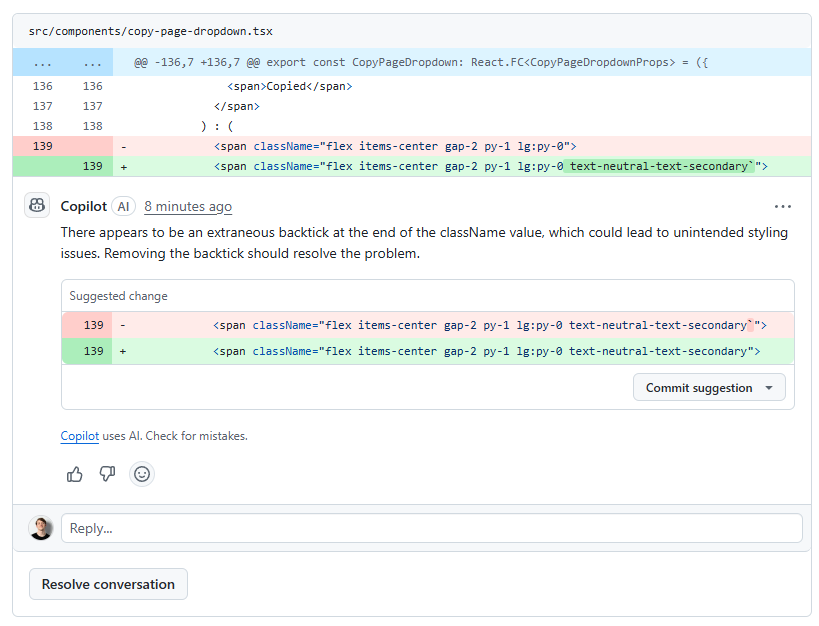
Task: Click the copy-page-dropdown.tsx file path
Action: pyautogui.click(x=150, y=32)
